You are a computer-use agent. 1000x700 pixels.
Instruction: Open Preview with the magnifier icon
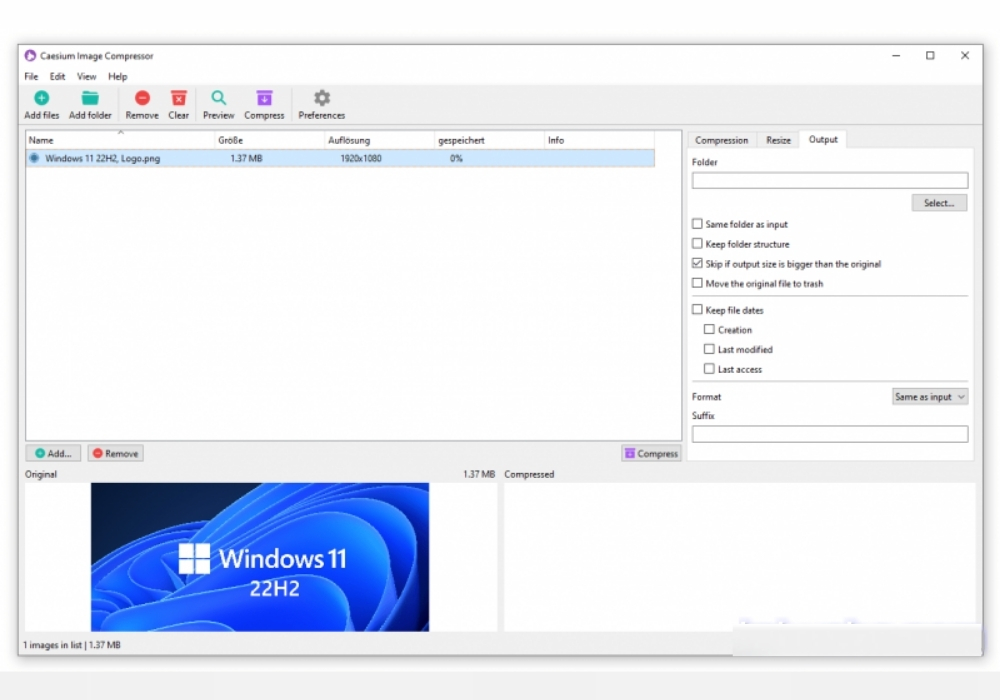[219, 98]
